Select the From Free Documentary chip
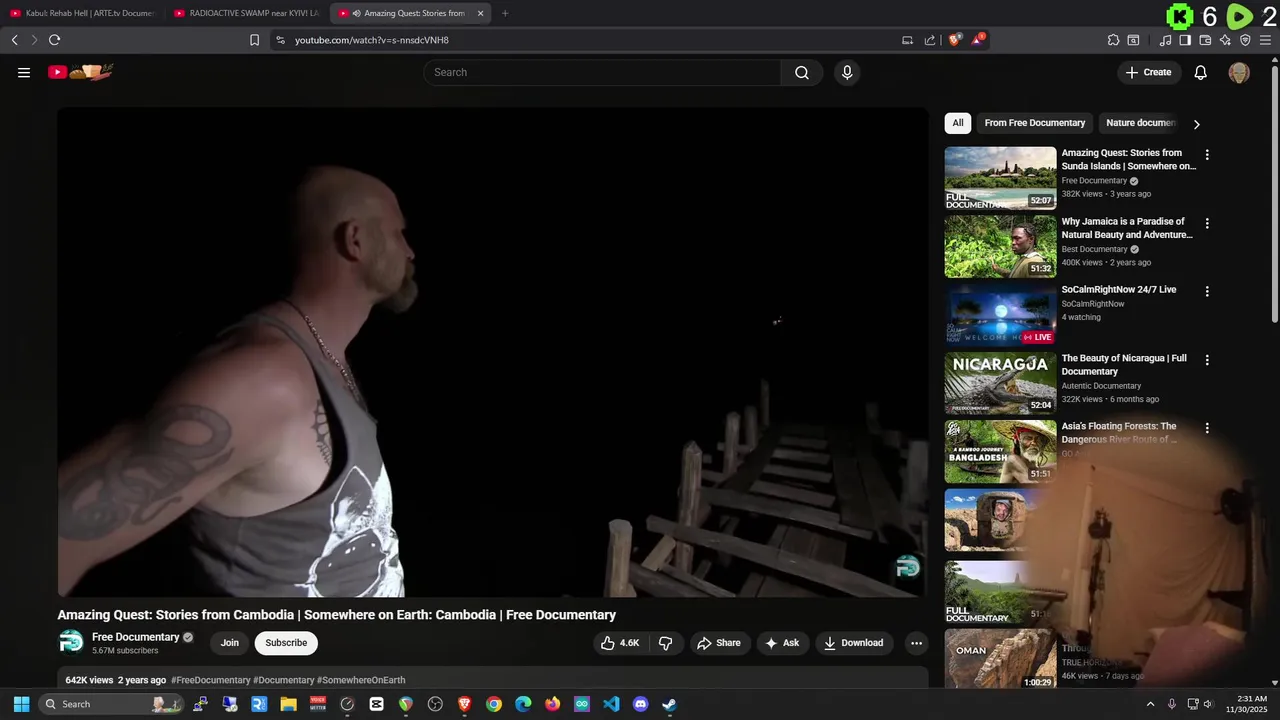Image resolution: width=1280 pixels, height=720 pixels. tap(1034, 123)
